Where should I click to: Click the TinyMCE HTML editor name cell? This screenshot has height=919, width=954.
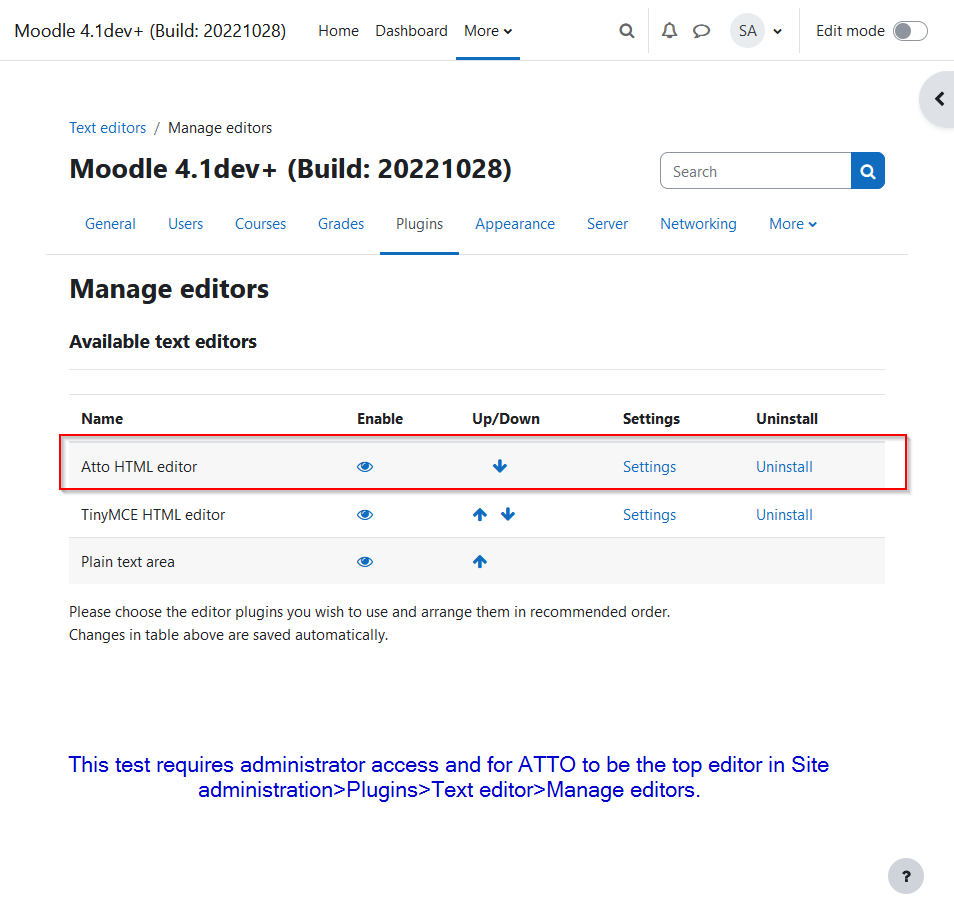(153, 515)
